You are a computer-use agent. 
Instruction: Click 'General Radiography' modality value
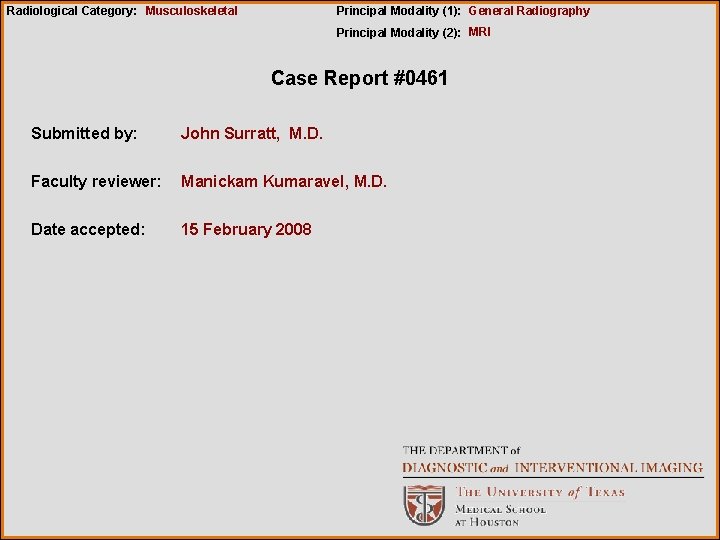(529, 11)
